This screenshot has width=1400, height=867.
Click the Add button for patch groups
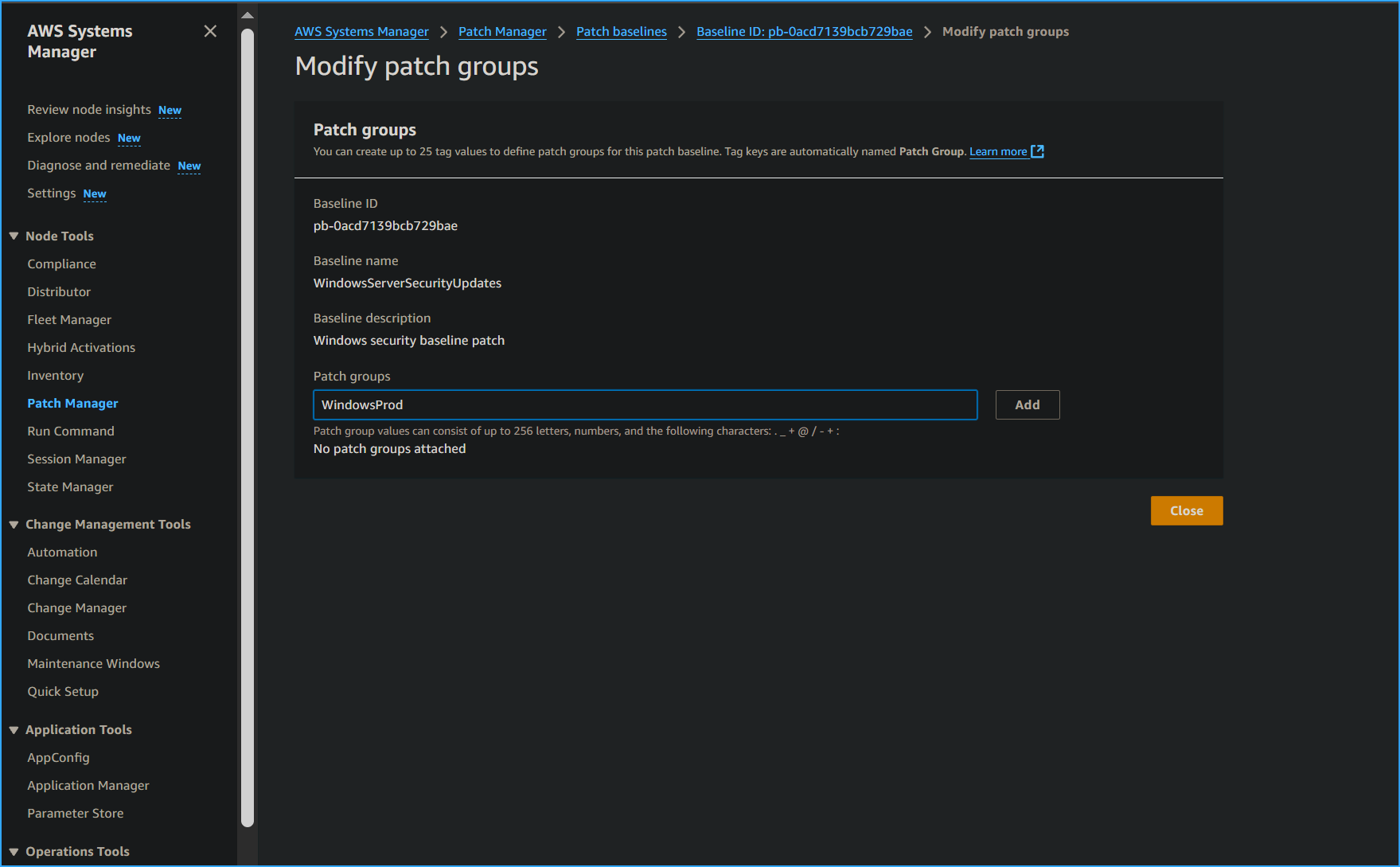pos(1027,404)
